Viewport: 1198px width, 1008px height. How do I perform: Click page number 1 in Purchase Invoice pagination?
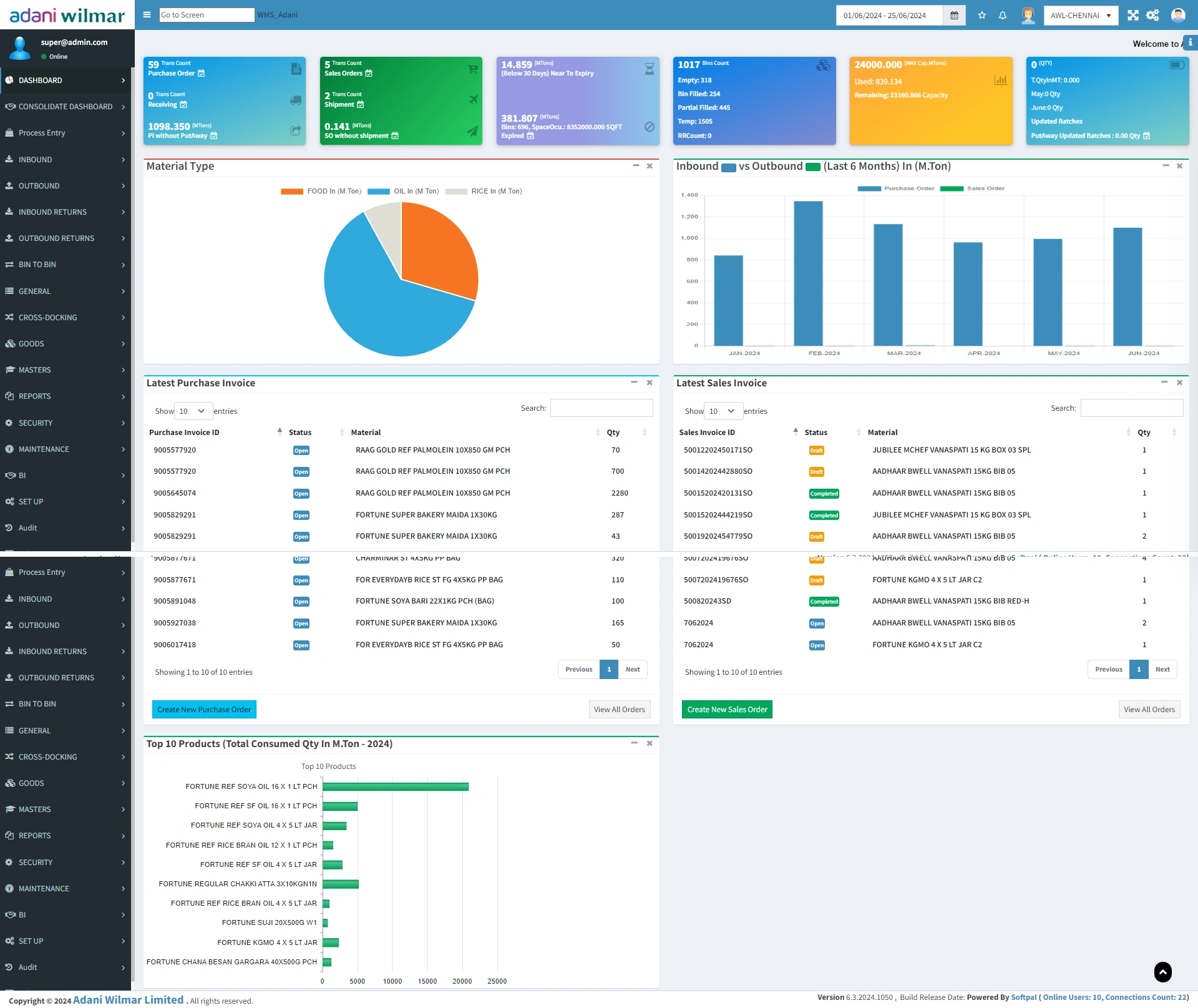click(608, 668)
